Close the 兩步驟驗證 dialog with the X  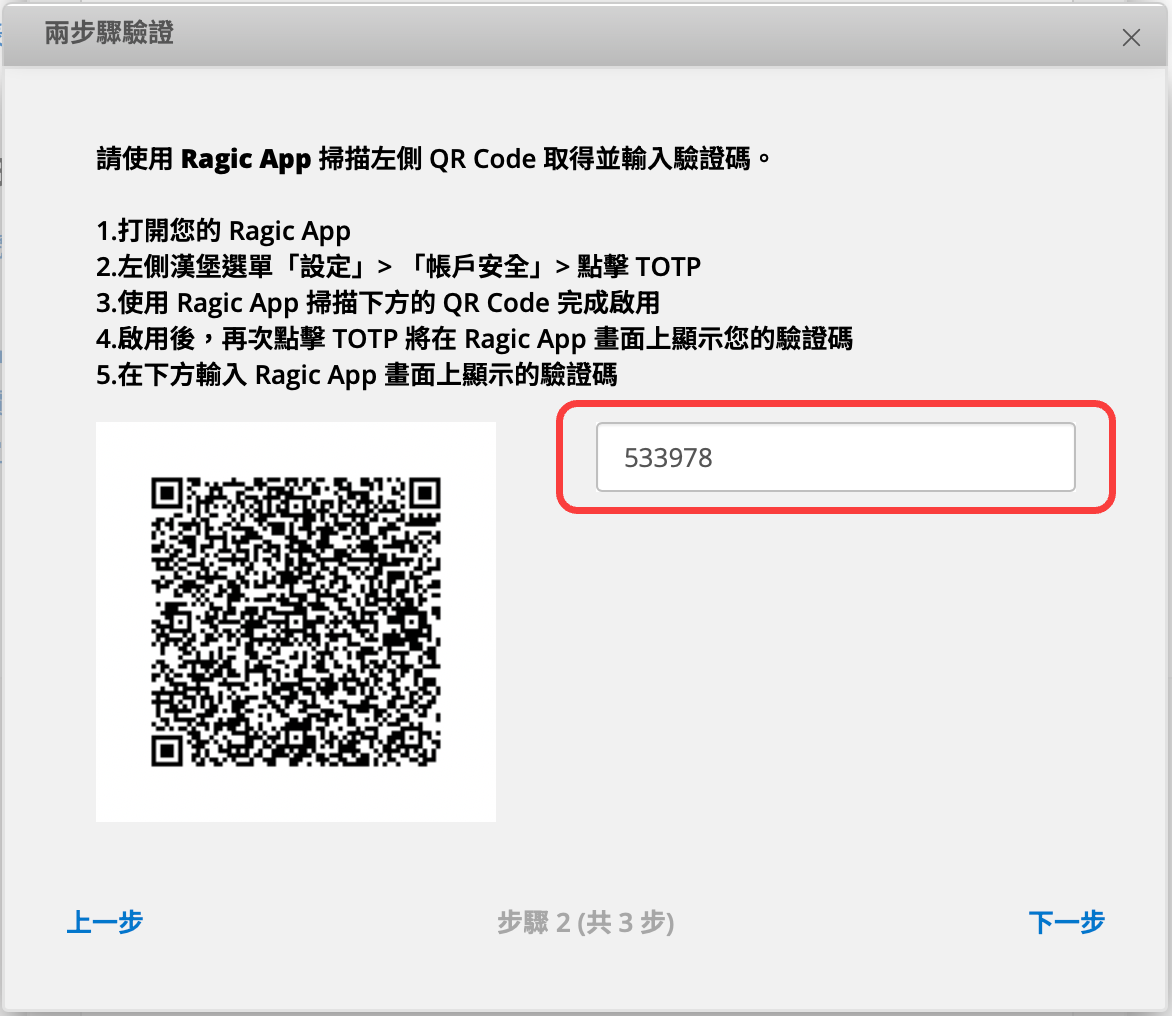[1131, 38]
